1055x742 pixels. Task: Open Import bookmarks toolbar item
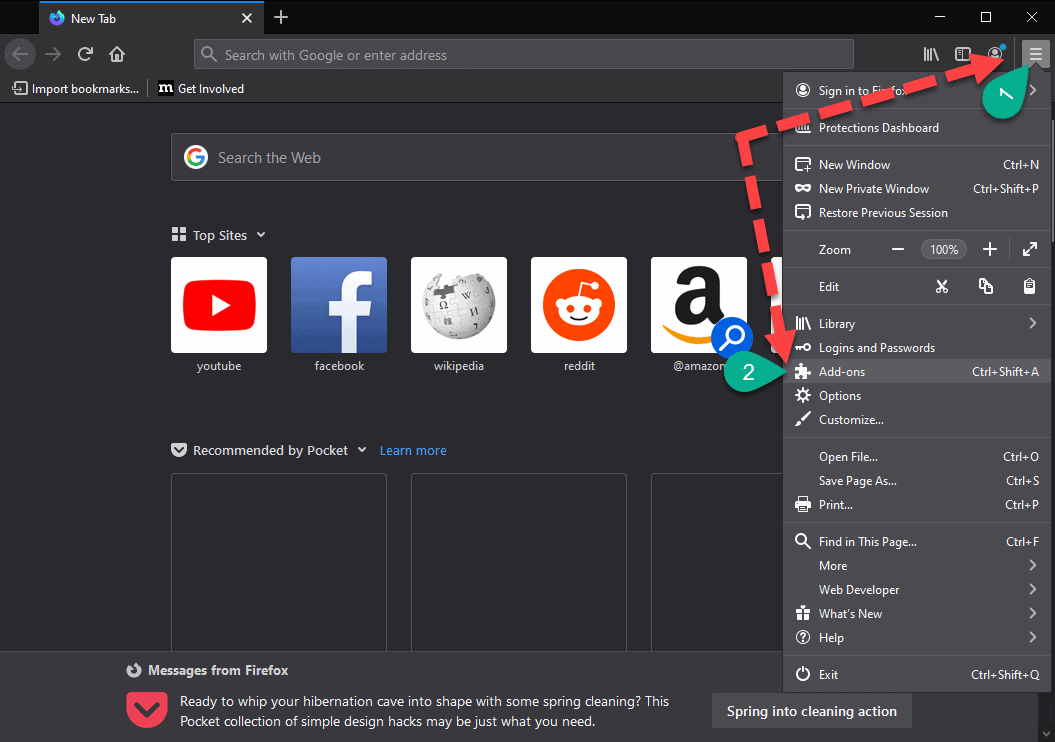(75, 89)
